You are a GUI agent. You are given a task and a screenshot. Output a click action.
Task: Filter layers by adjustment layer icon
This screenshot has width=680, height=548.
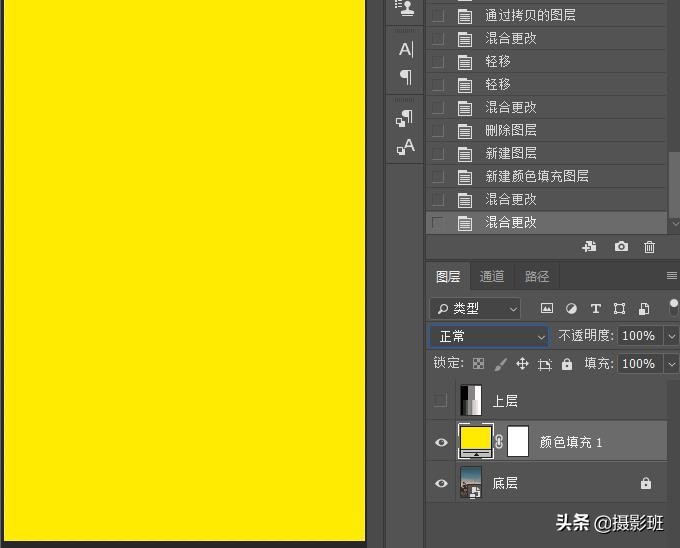(572, 308)
